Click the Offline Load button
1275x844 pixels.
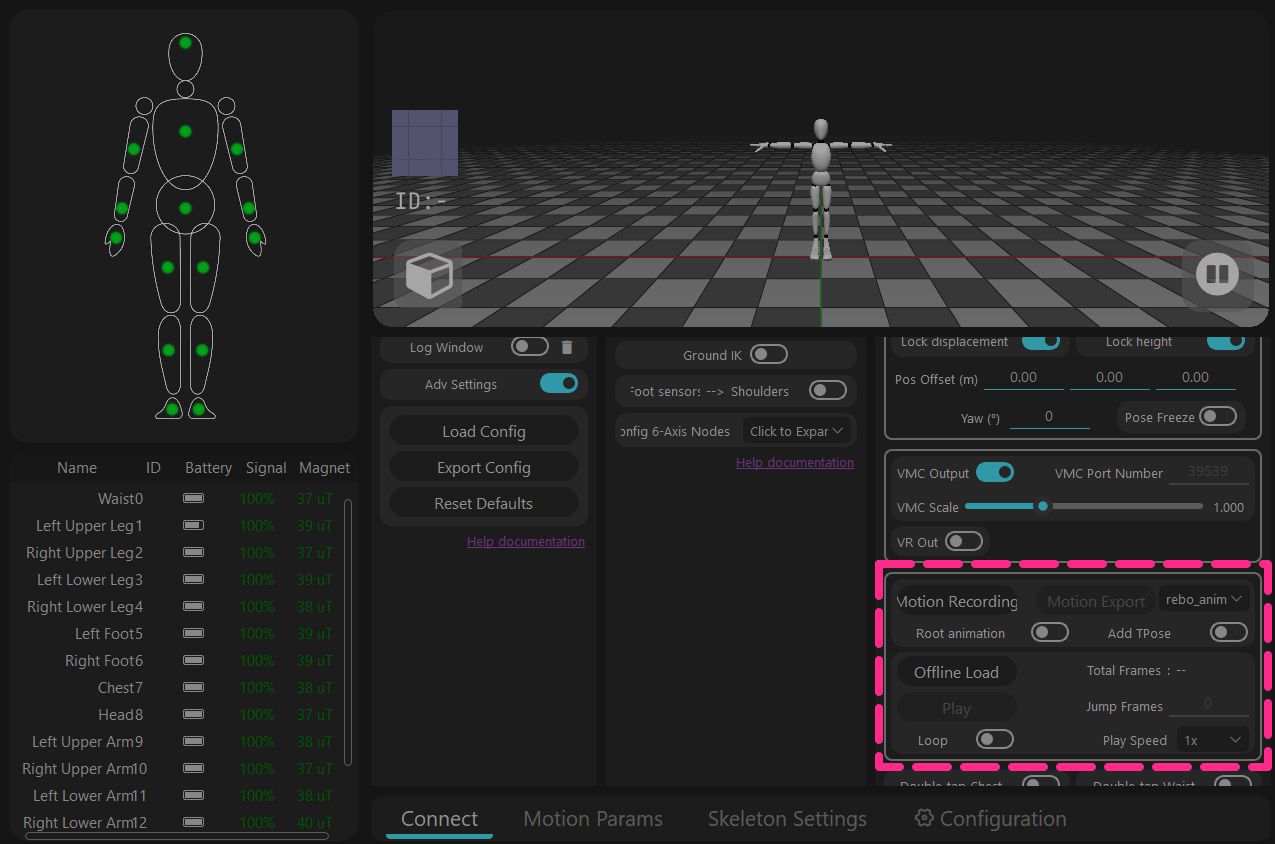(956, 672)
